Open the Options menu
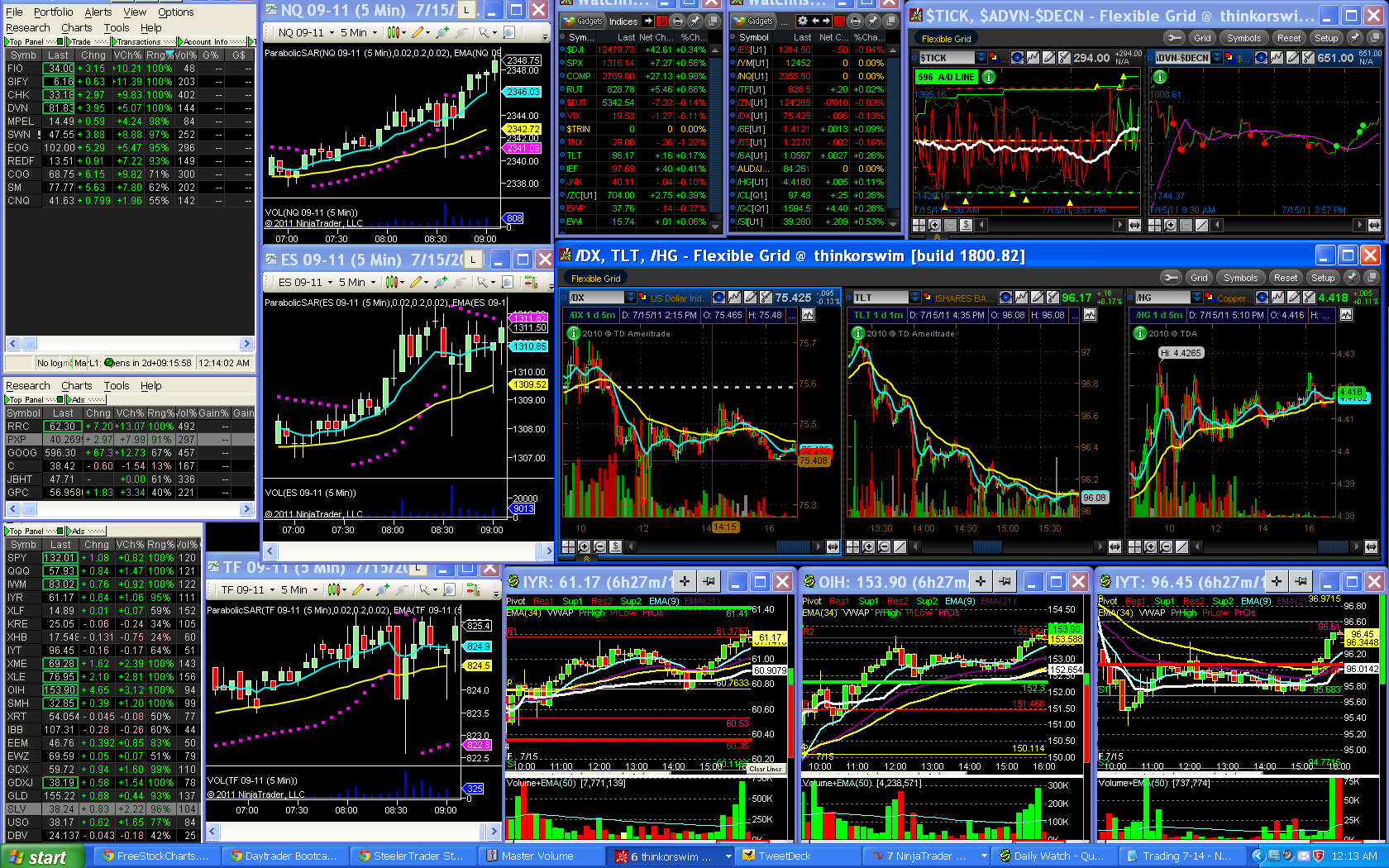1389x868 pixels. 176,12
